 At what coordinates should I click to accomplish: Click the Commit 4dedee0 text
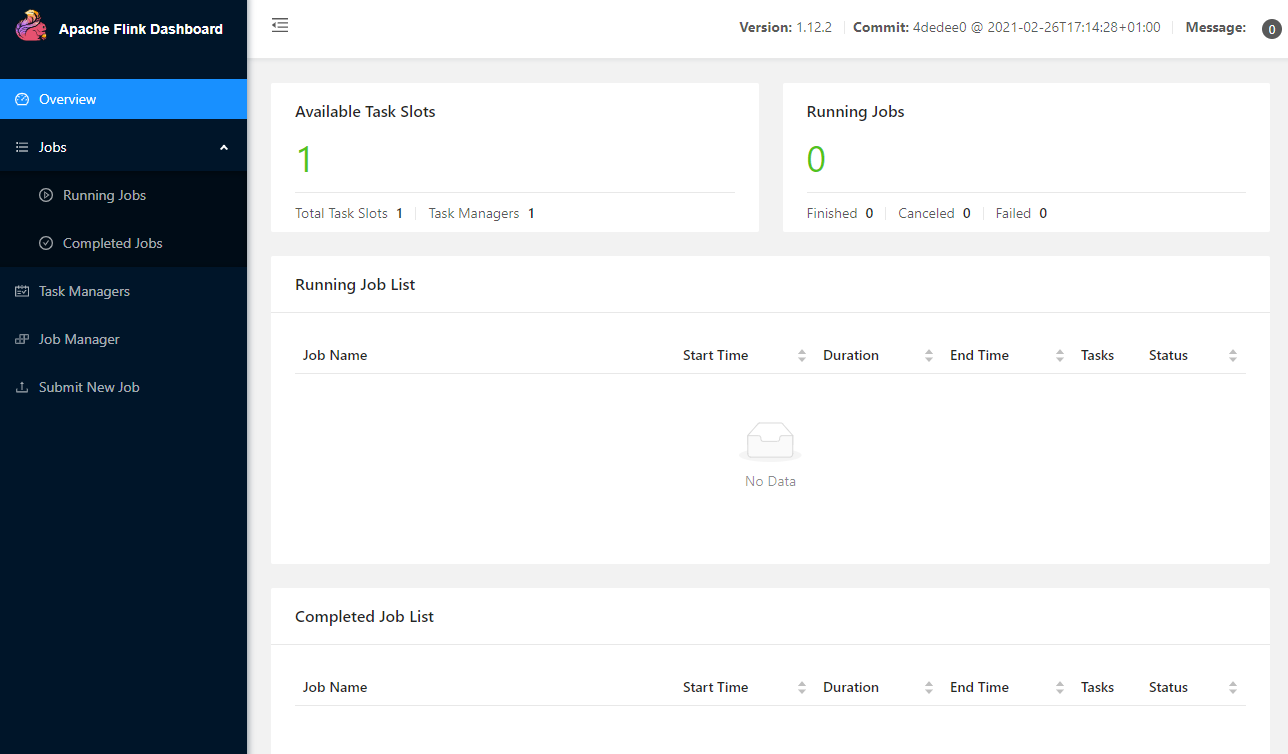point(1007,27)
